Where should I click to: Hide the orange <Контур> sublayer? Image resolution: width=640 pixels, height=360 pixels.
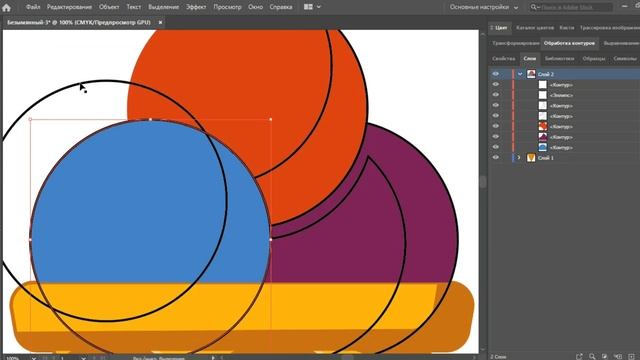coord(496,126)
